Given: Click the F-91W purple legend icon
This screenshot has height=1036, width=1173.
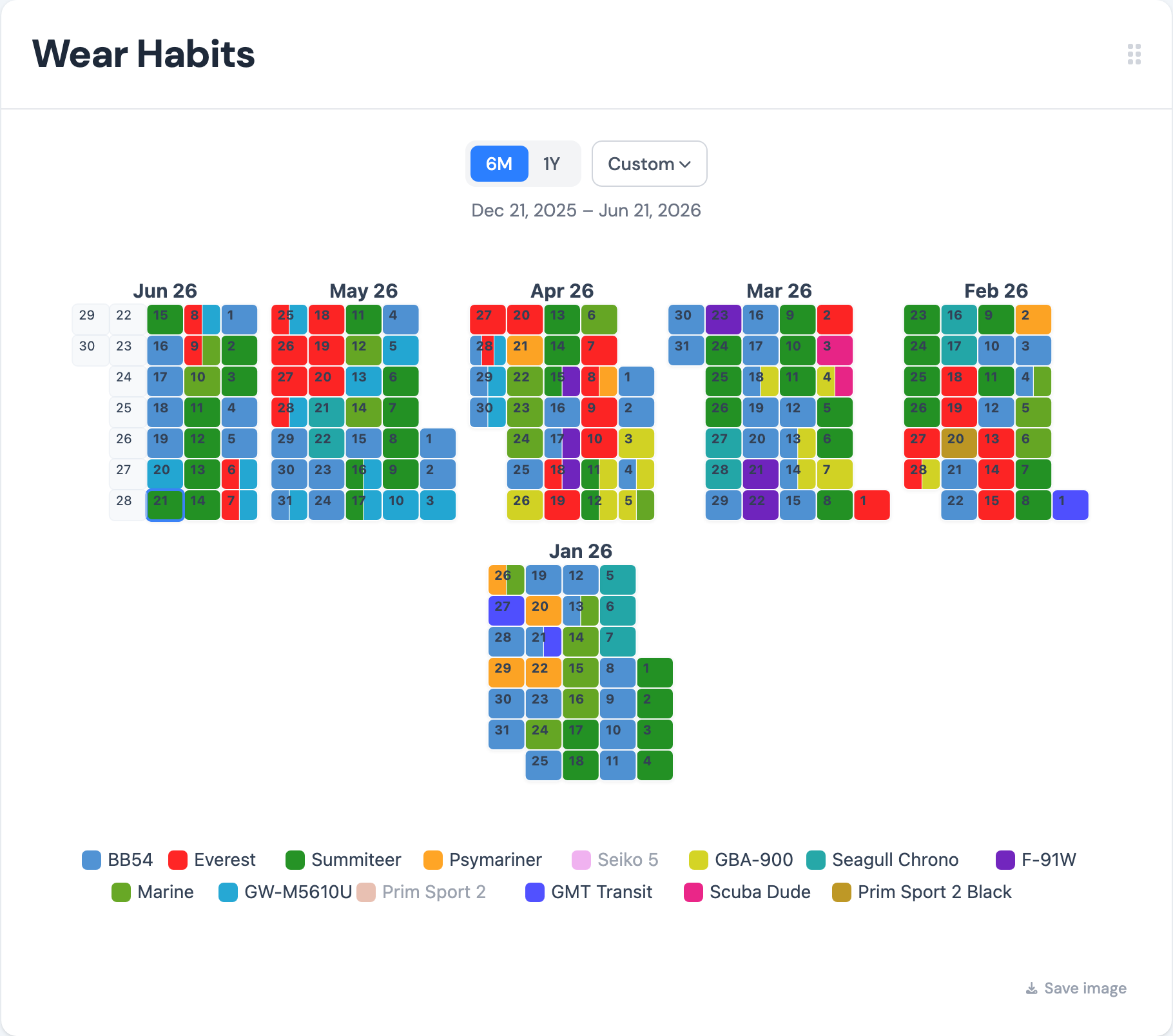Looking at the screenshot, I should (1005, 860).
